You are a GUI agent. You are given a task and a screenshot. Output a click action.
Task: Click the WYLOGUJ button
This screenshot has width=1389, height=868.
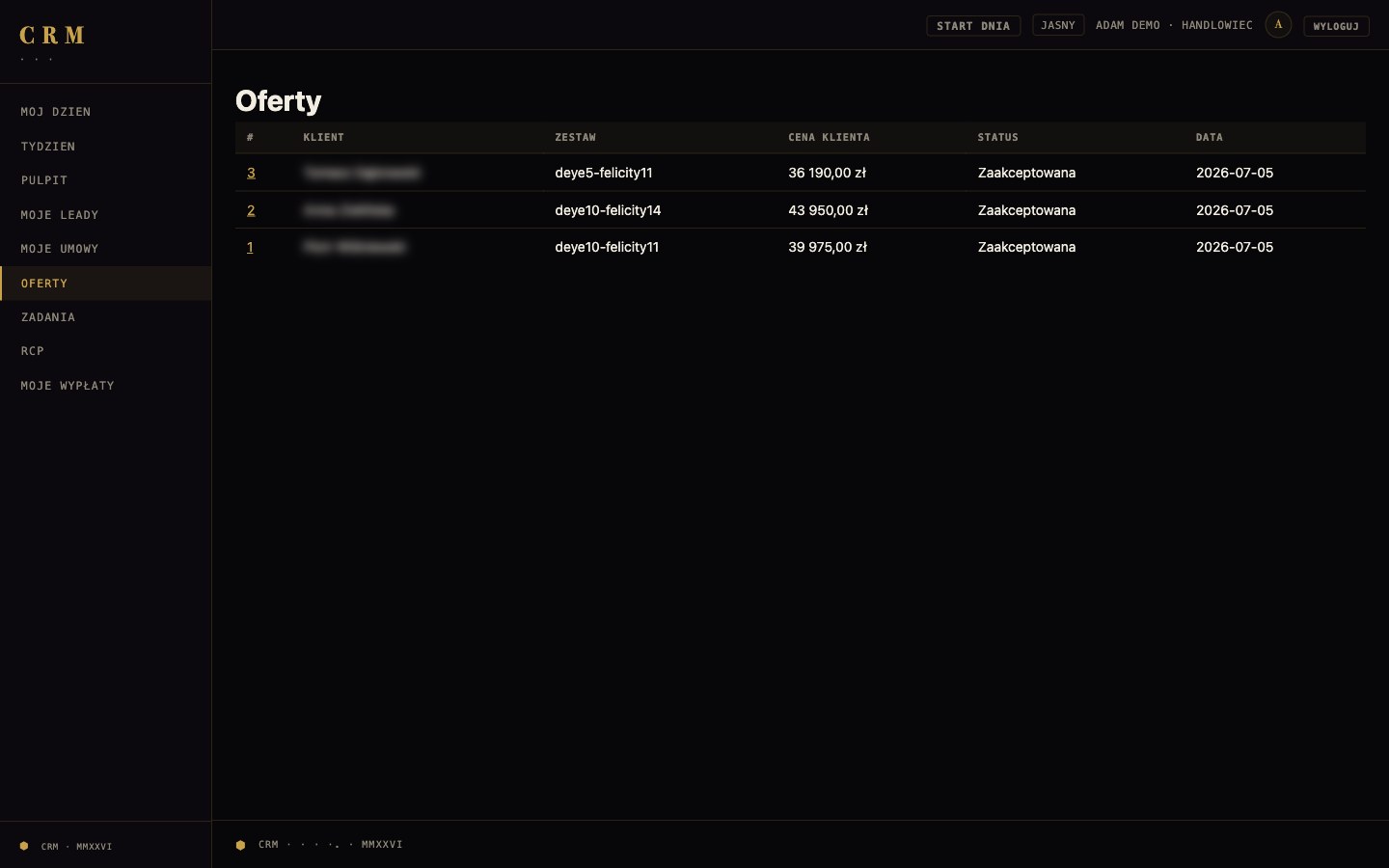coord(1336,26)
